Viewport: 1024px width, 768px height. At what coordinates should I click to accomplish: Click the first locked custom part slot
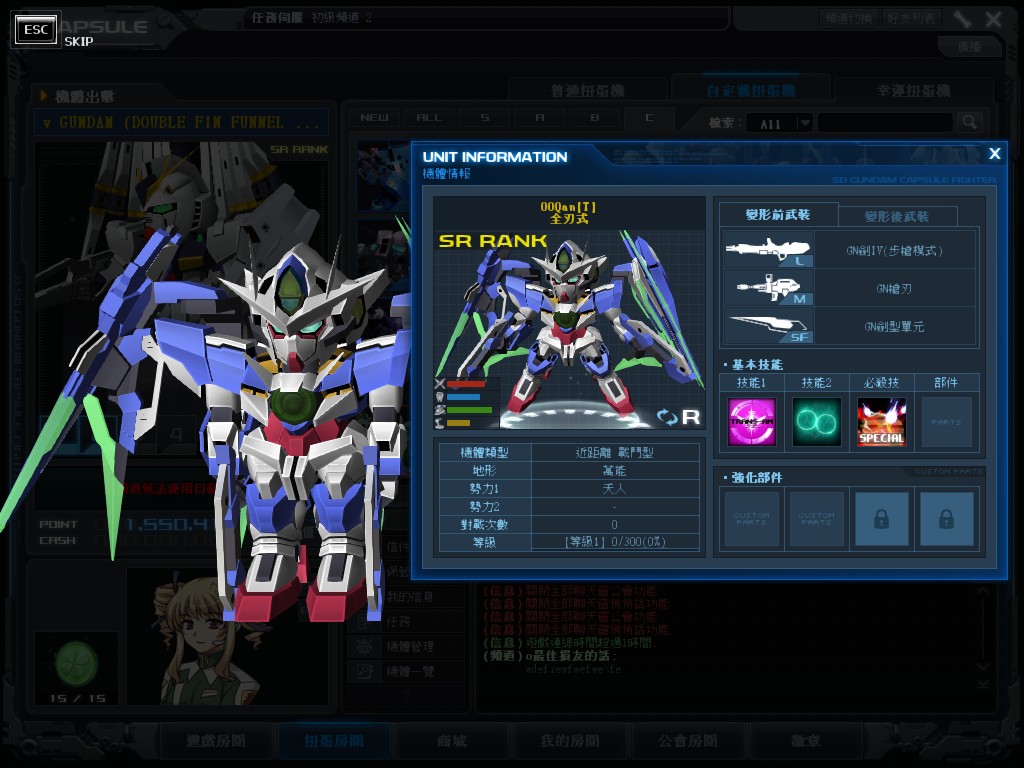point(882,519)
